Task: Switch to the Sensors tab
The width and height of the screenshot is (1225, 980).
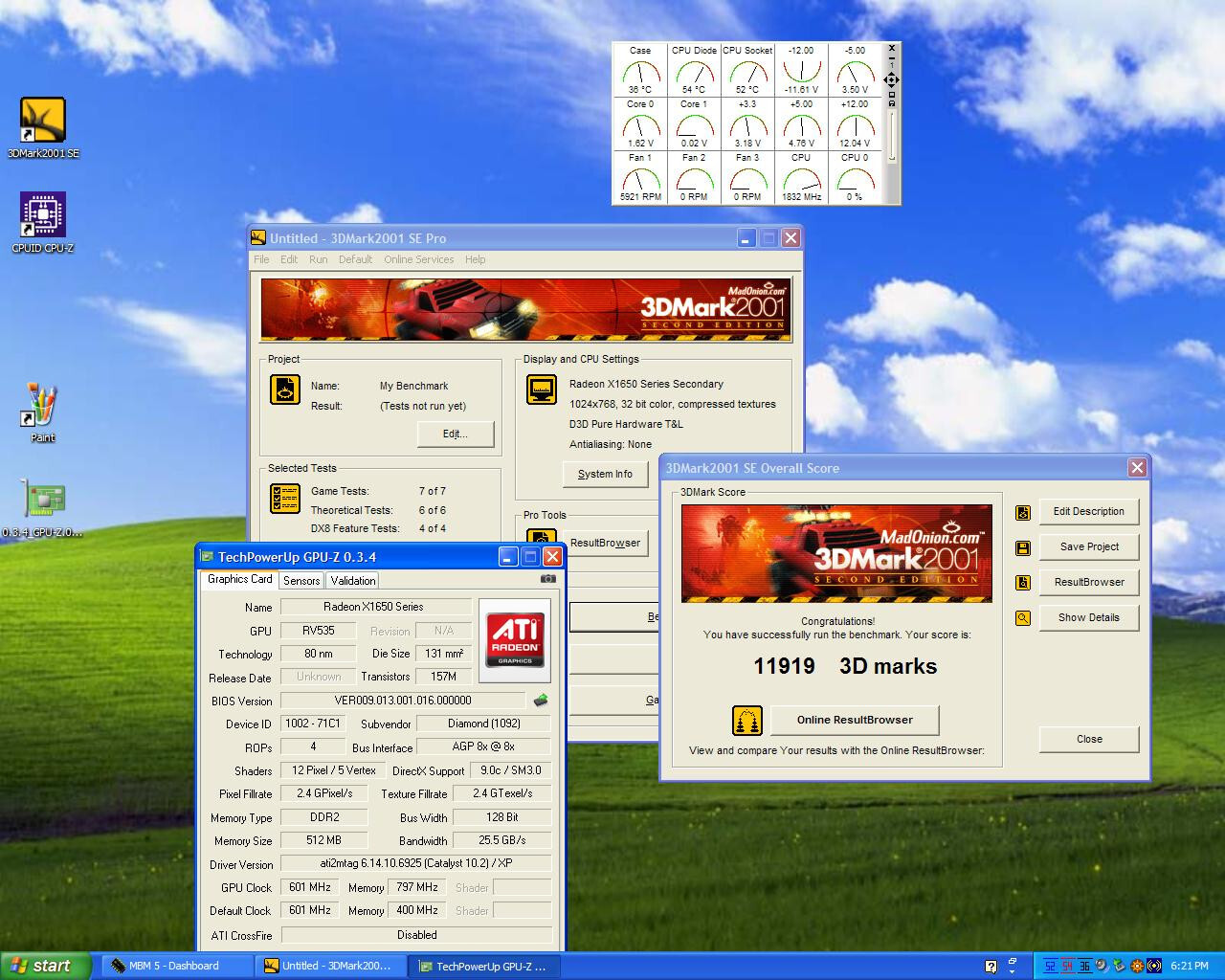Action: tap(301, 581)
